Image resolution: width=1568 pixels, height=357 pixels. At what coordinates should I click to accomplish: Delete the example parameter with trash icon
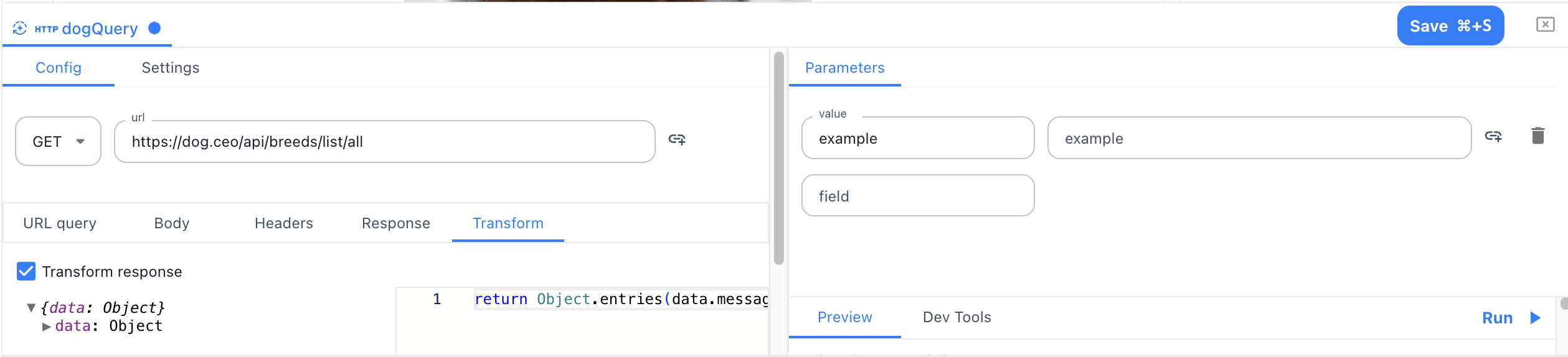click(1537, 136)
